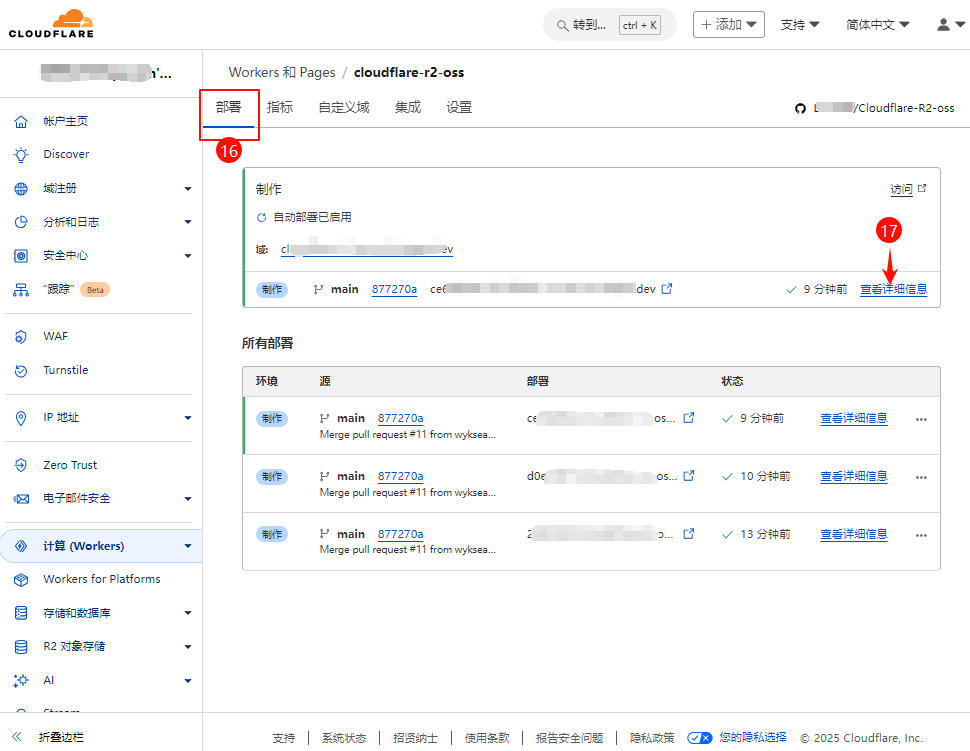The image size is (970, 751).
Task: Open the user account icon menu
Action: (950, 25)
